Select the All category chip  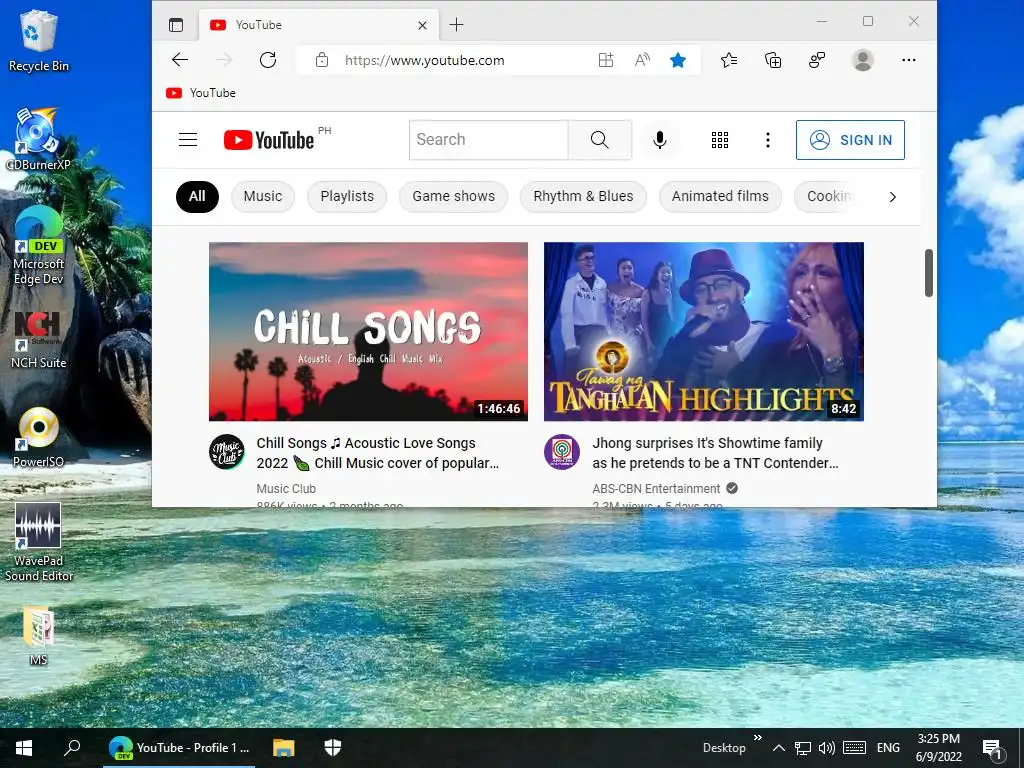click(197, 197)
